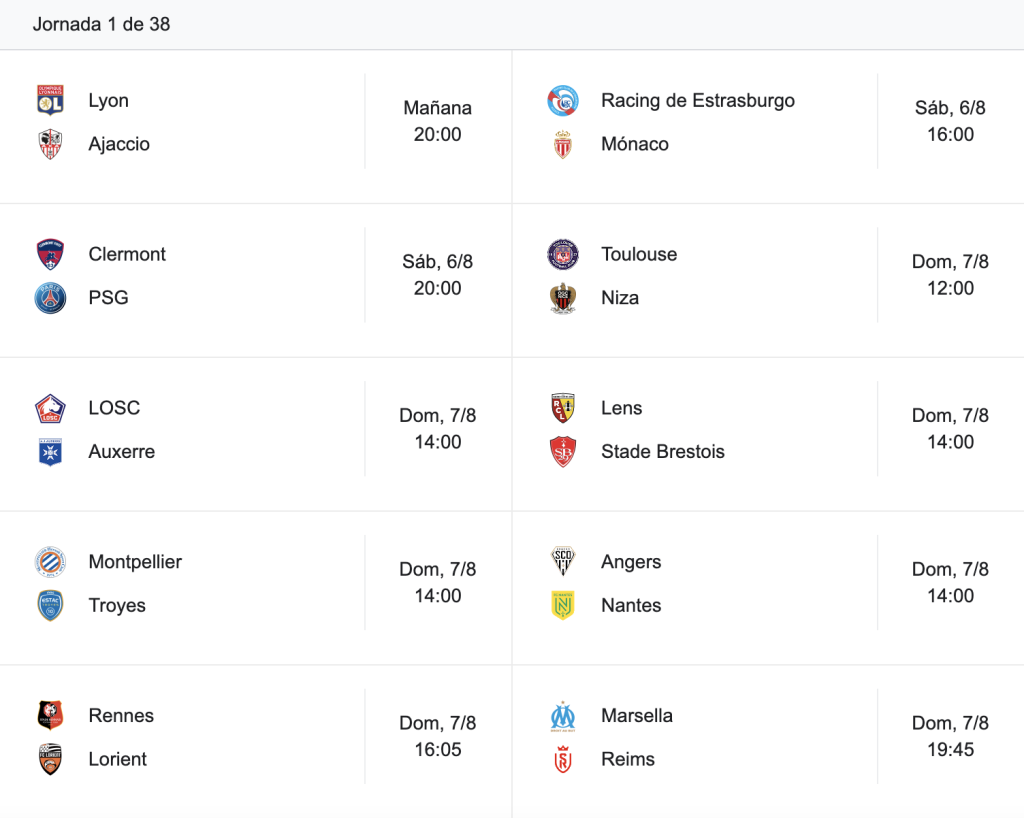Select the Stade Brestois red badge
This screenshot has height=818, width=1024.
563,452
